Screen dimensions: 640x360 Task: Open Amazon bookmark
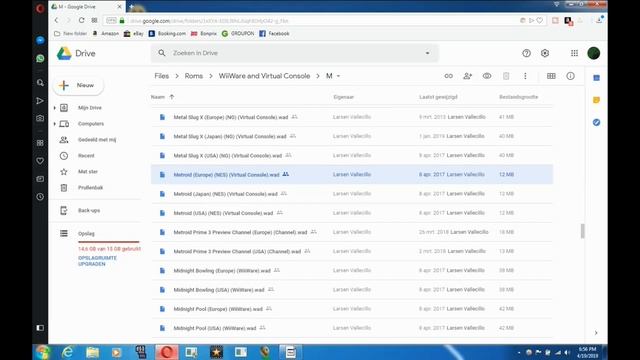point(105,33)
